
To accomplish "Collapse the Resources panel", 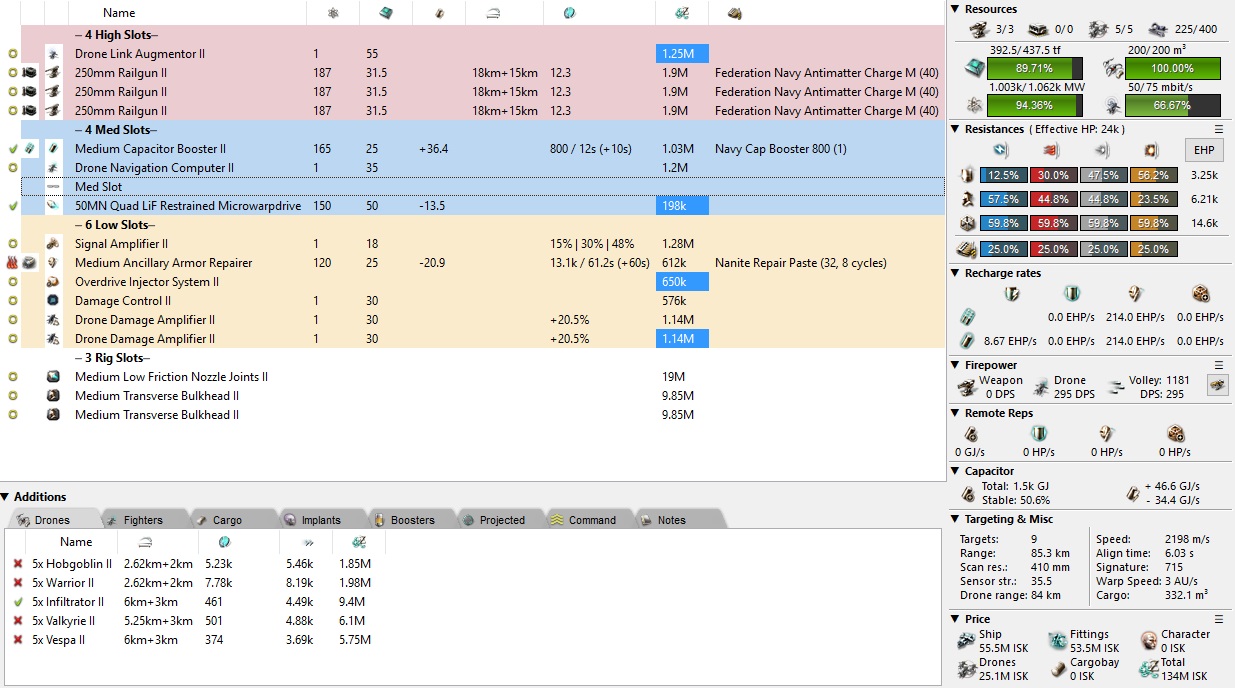I will (x=955, y=9).
